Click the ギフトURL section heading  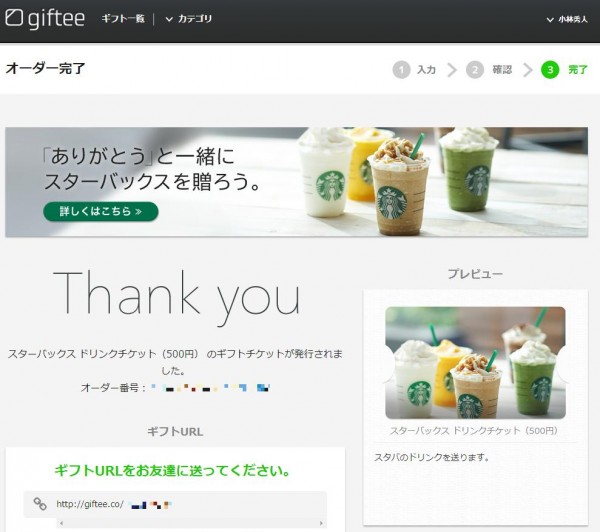click(x=175, y=432)
